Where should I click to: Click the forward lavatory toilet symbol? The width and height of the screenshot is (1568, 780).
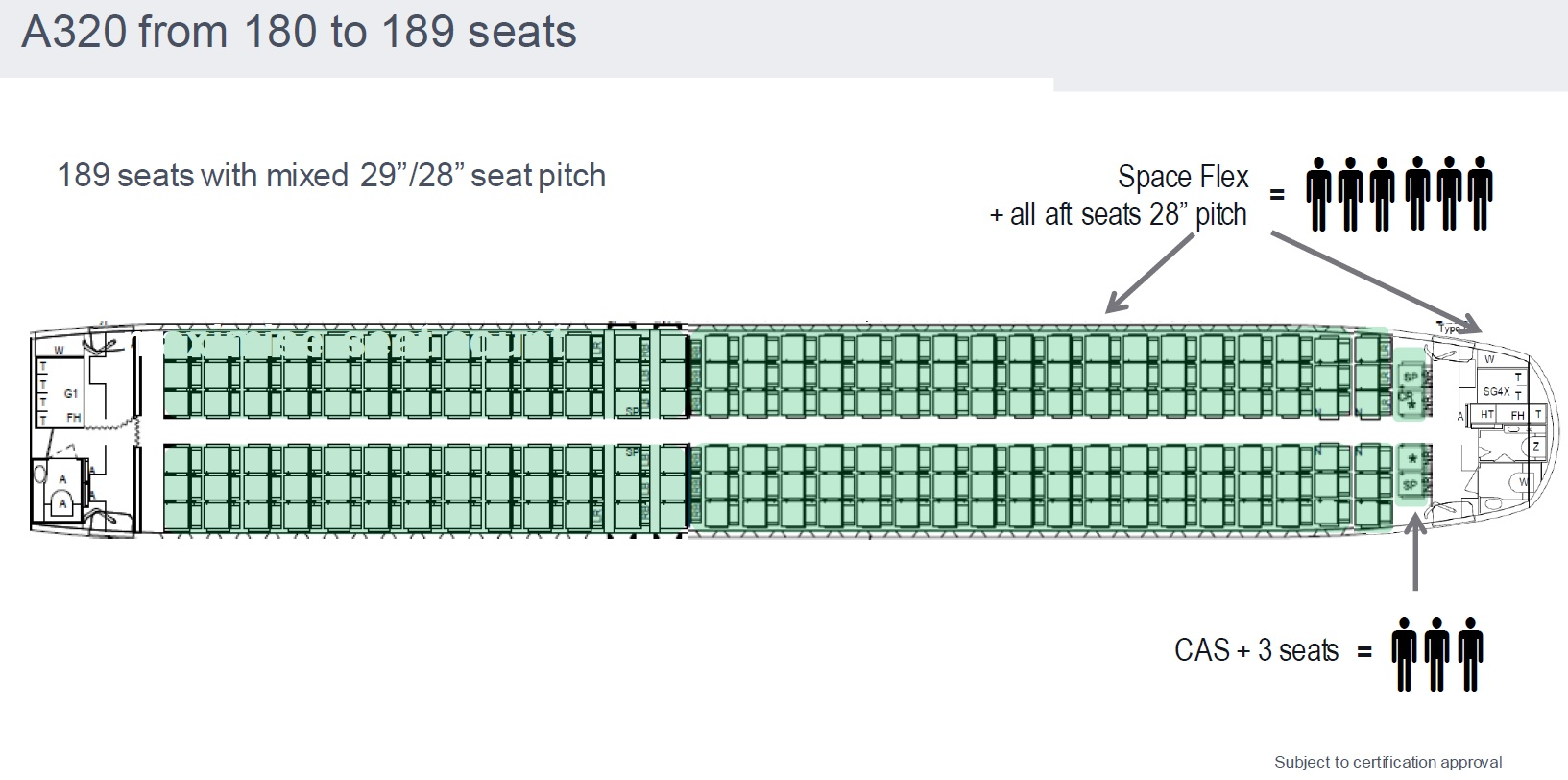click(x=63, y=500)
